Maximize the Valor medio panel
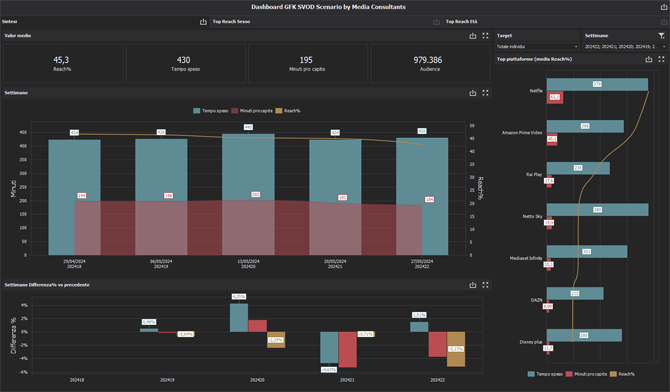 click(485, 36)
